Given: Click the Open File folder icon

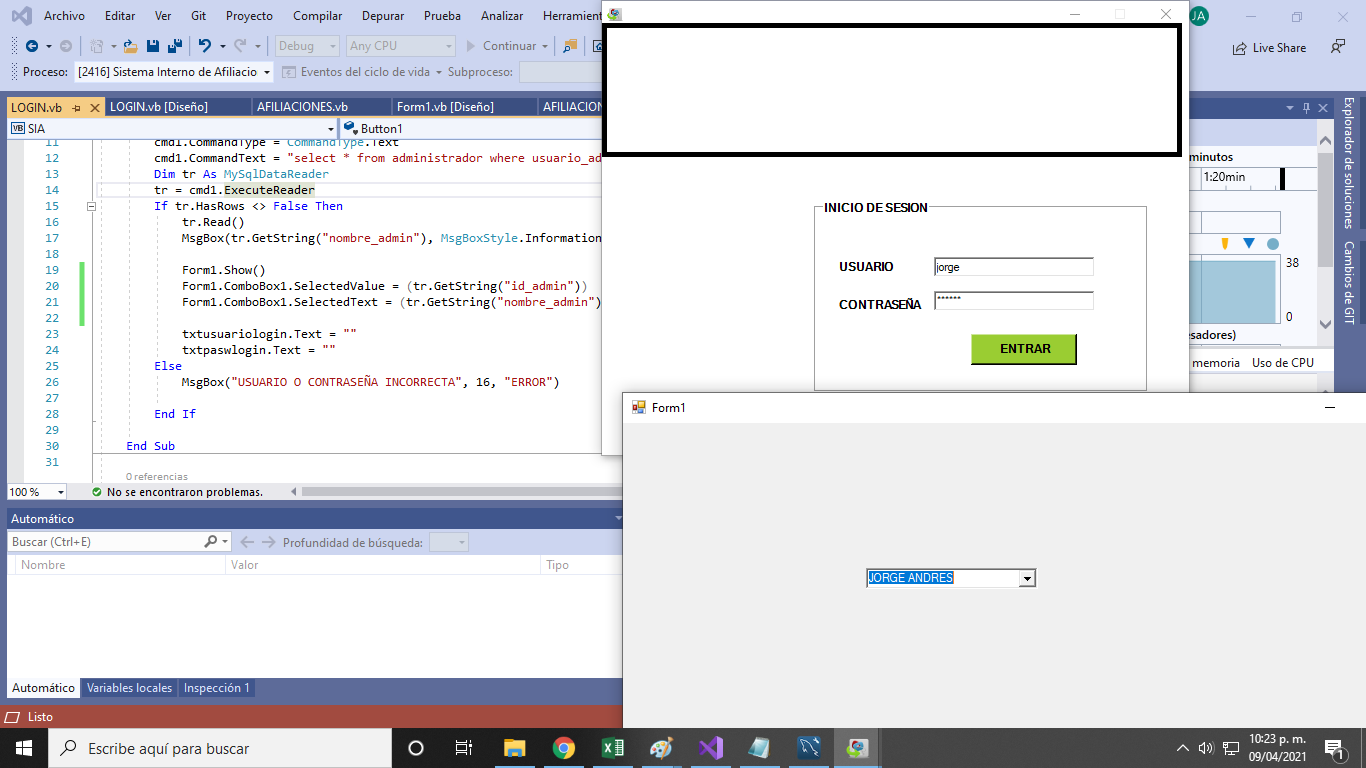Looking at the screenshot, I should [x=130, y=46].
